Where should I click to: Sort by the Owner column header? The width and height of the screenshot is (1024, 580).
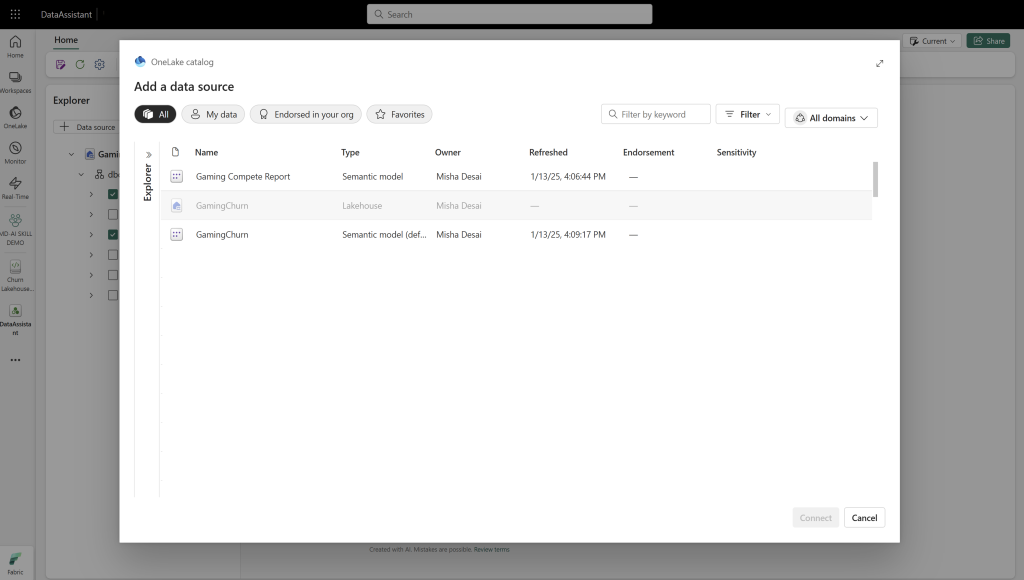448,152
